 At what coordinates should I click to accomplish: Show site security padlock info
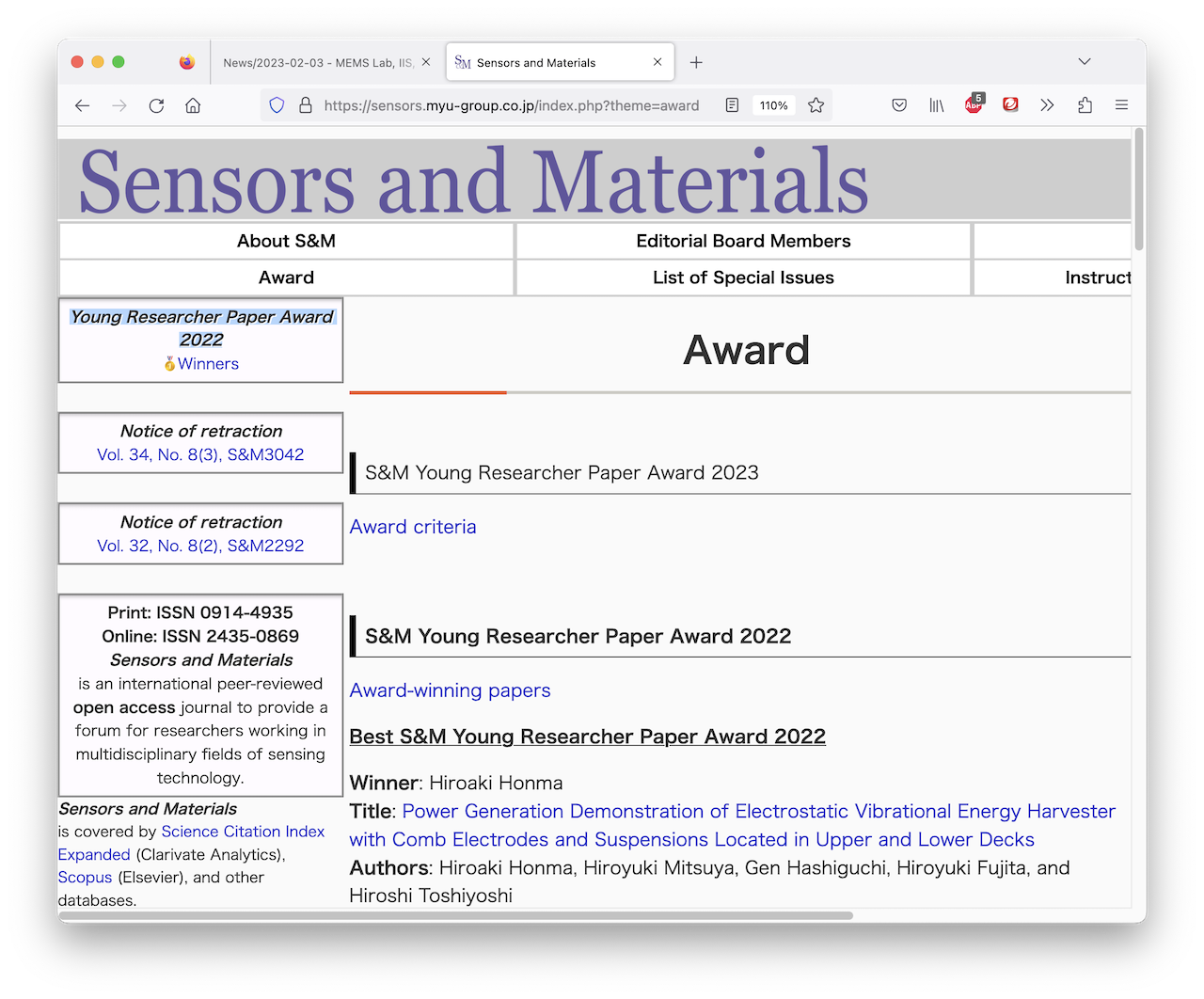pos(306,105)
